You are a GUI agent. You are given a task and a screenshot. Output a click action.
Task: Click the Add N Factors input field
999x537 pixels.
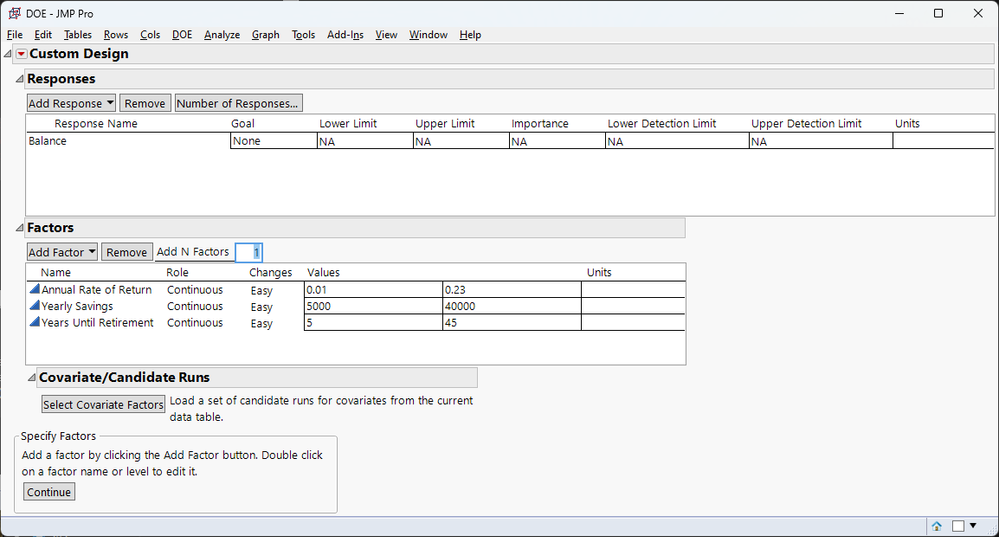click(249, 252)
